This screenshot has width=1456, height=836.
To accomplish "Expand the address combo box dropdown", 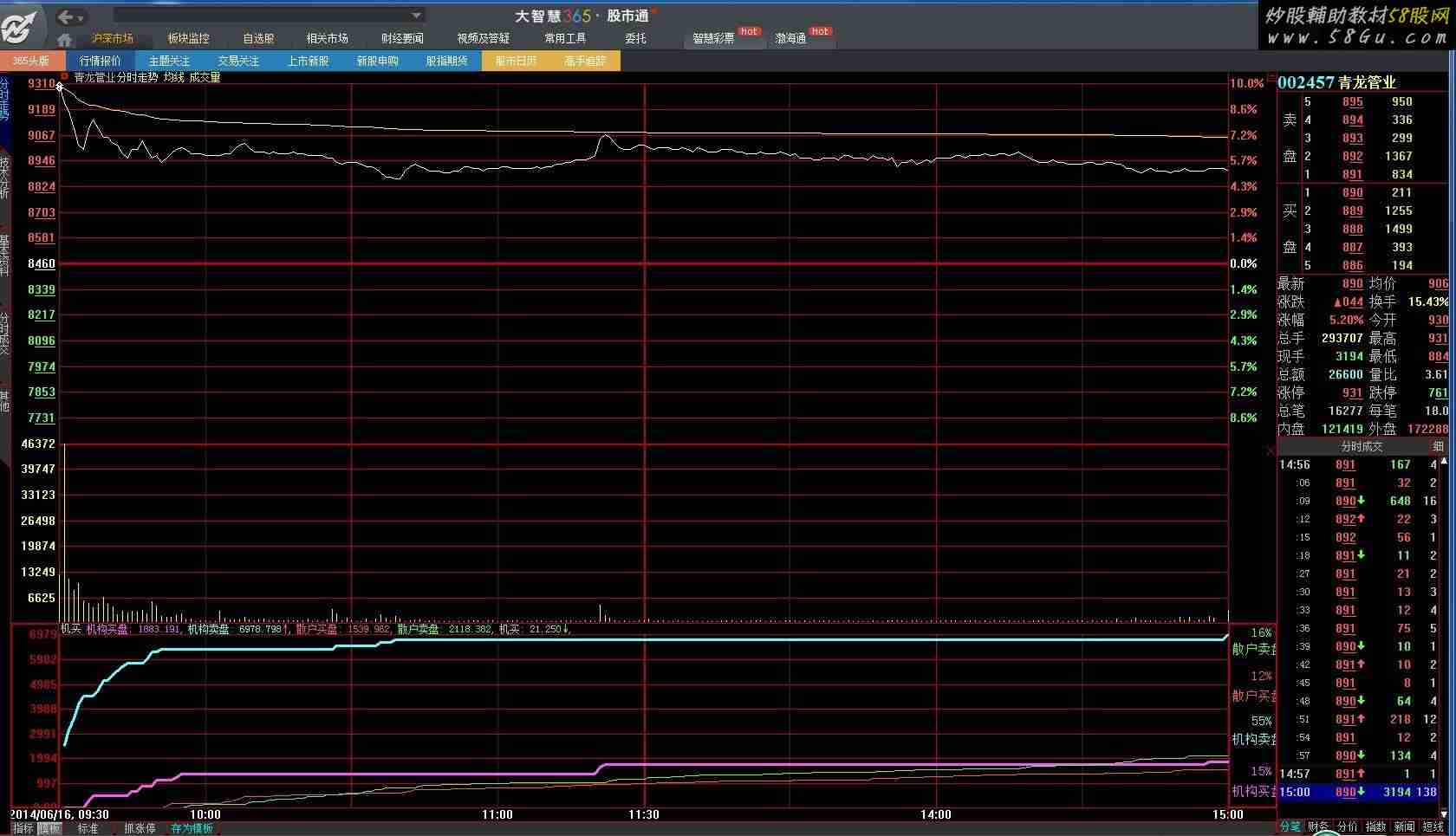I will tap(417, 16).
